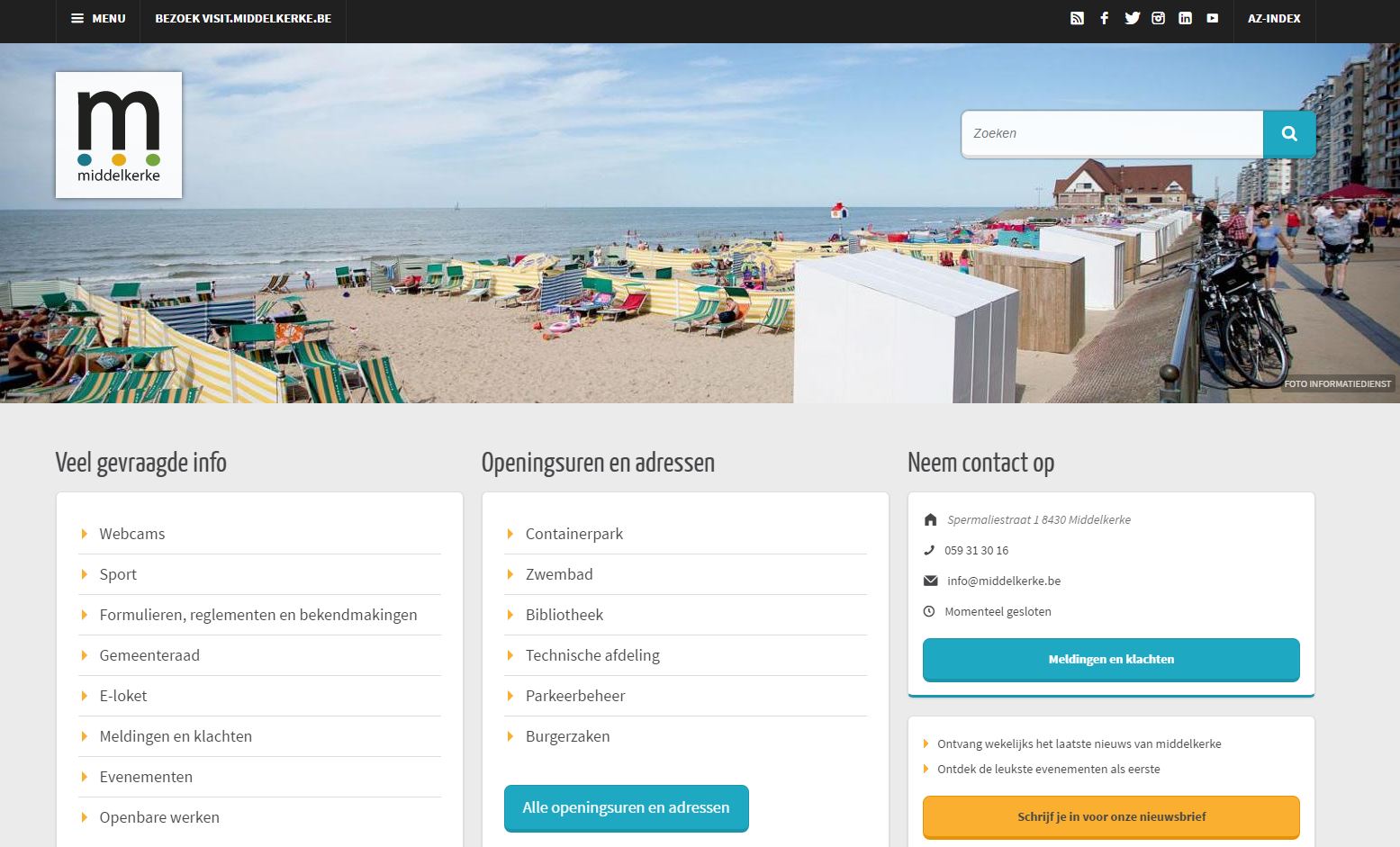Click the Openingsuren en adressen heading
This screenshot has width=1400, height=847.
point(598,463)
